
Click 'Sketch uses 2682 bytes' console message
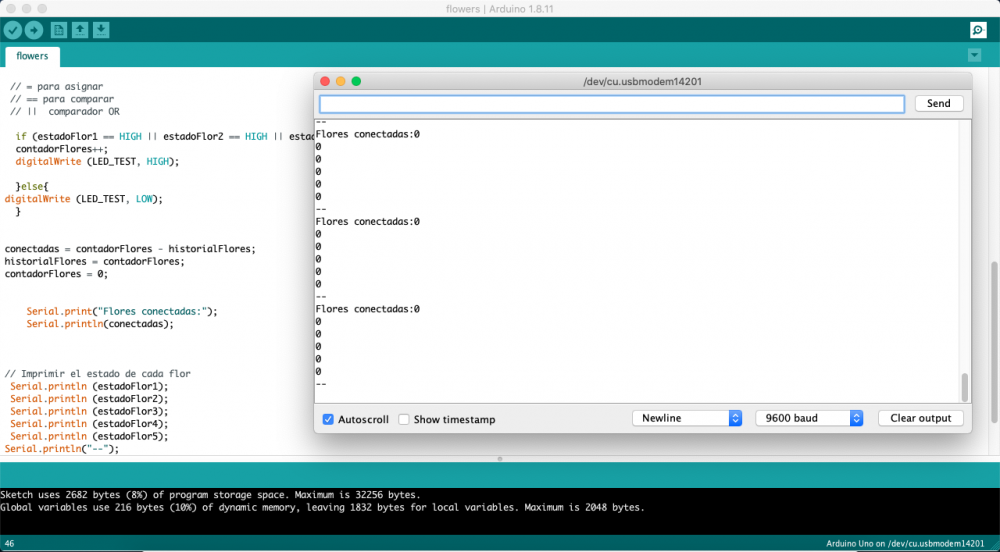tap(210, 495)
